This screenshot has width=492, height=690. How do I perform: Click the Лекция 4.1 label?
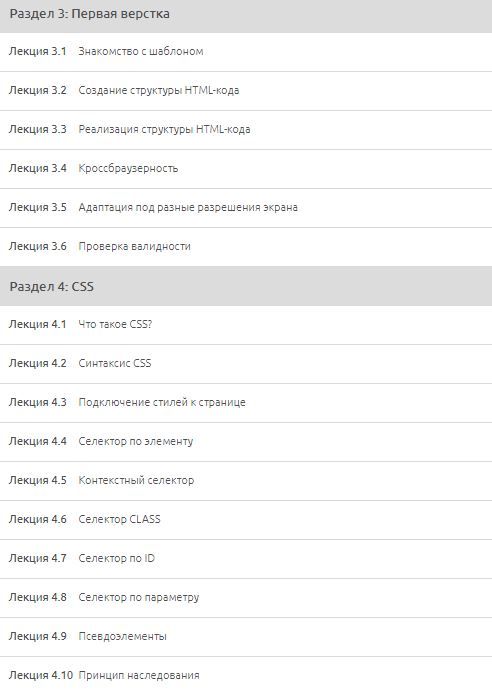37,325
